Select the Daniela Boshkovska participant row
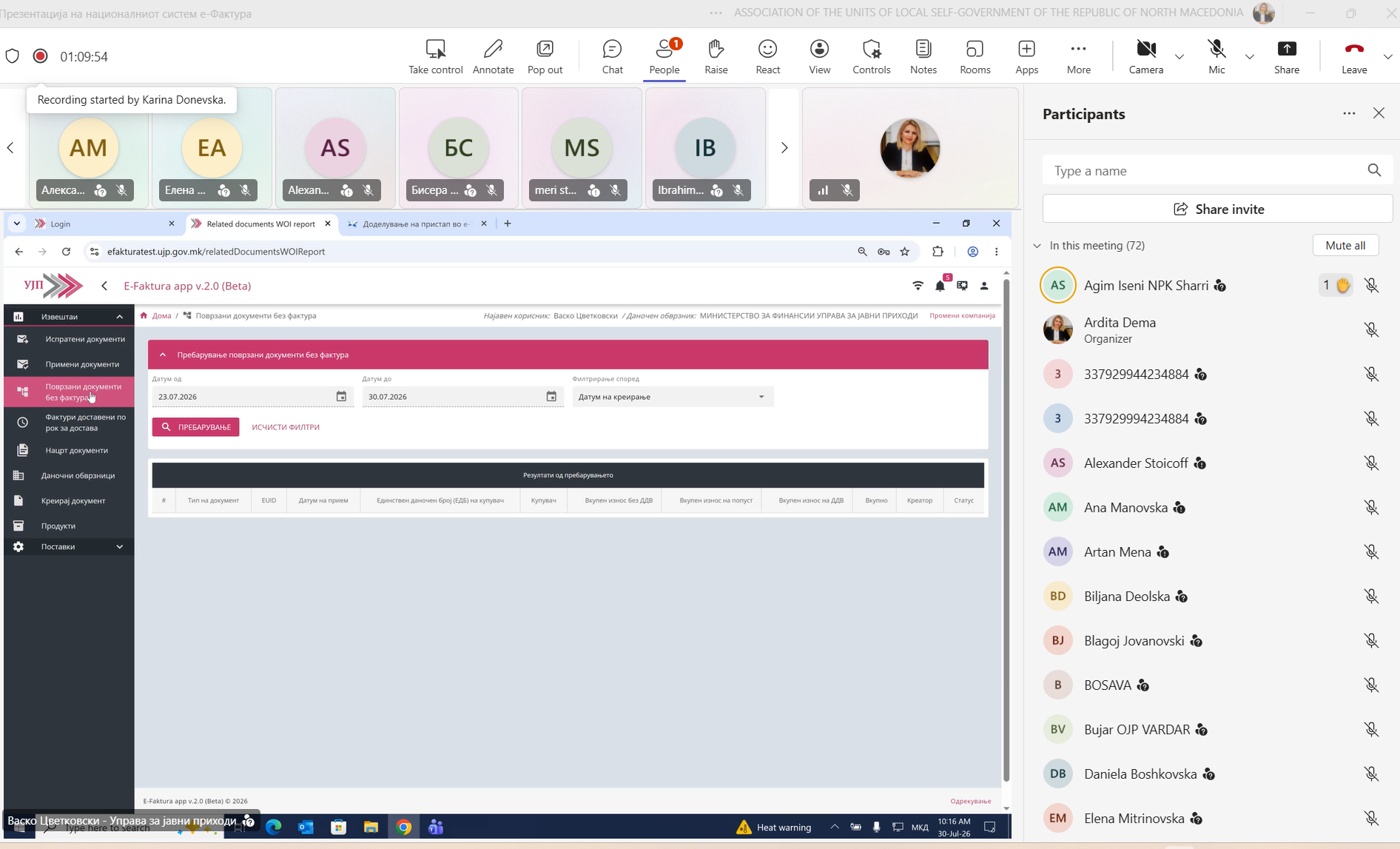1400x849 pixels. click(x=1212, y=774)
